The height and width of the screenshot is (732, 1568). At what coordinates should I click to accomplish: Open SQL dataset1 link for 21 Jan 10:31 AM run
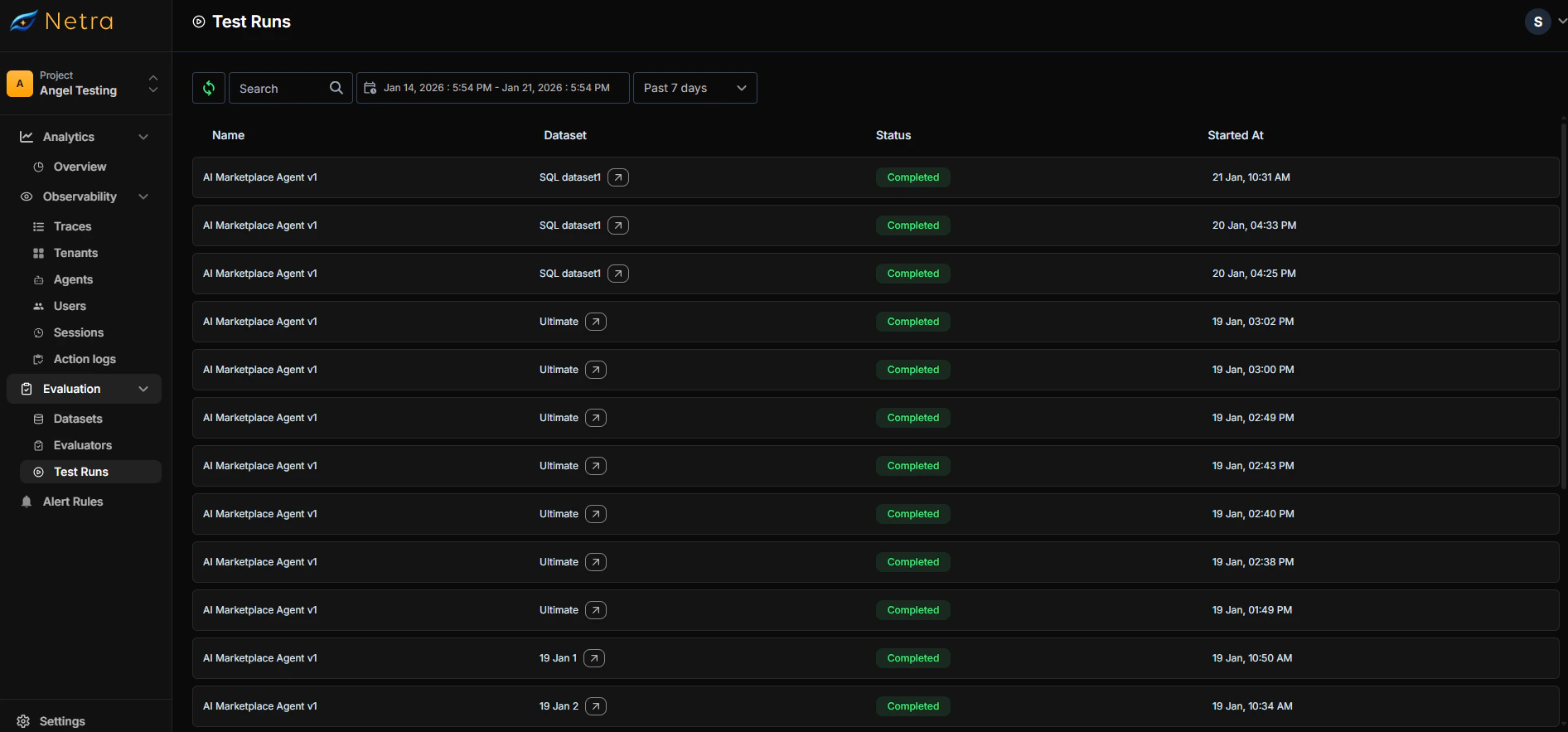[x=618, y=177]
